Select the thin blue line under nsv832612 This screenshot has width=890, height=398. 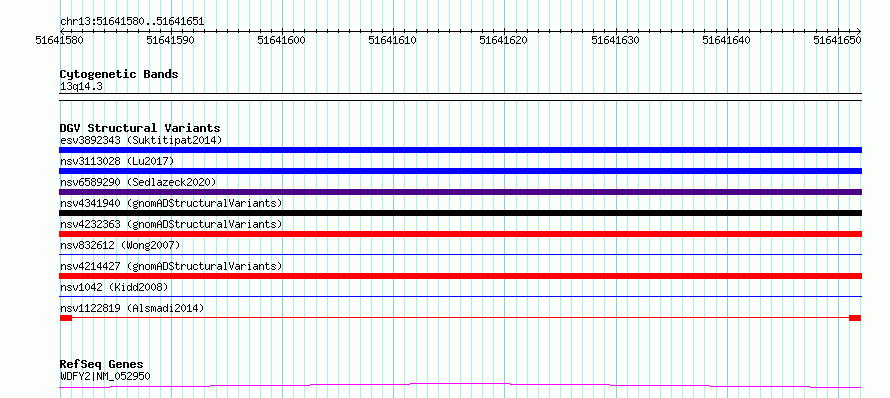tap(460, 254)
